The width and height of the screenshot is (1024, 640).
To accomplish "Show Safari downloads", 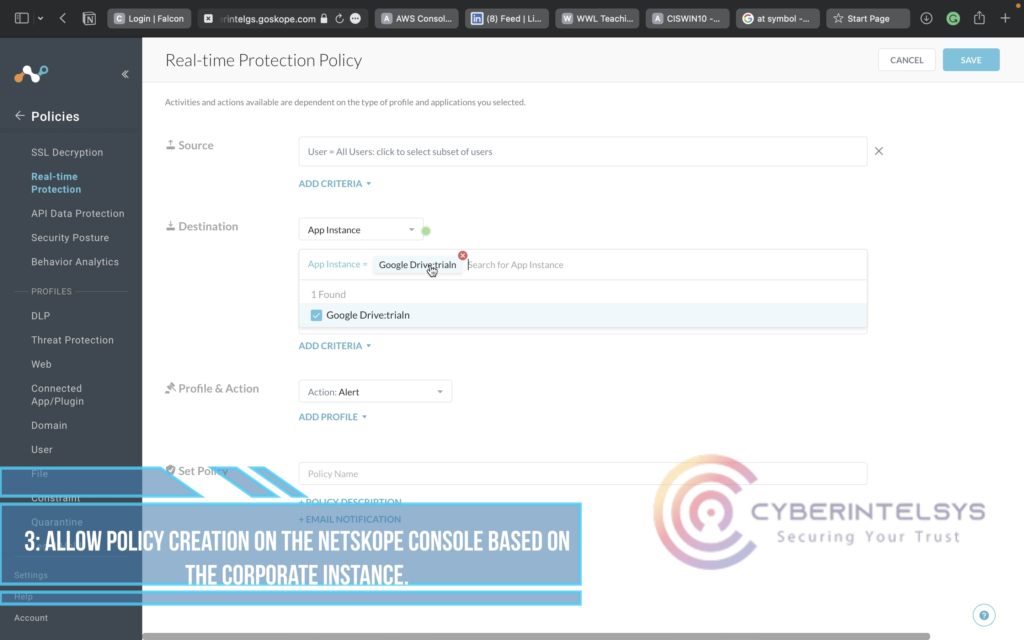I will pyautogui.click(x=926, y=18).
